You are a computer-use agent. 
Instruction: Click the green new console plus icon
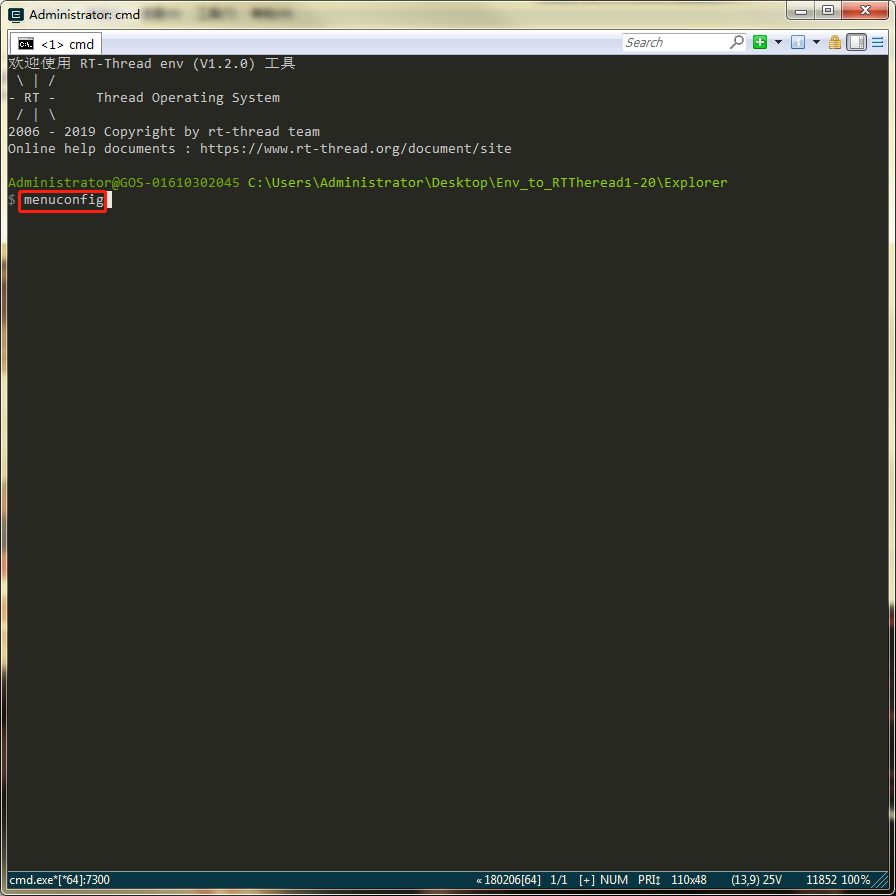pos(759,42)
